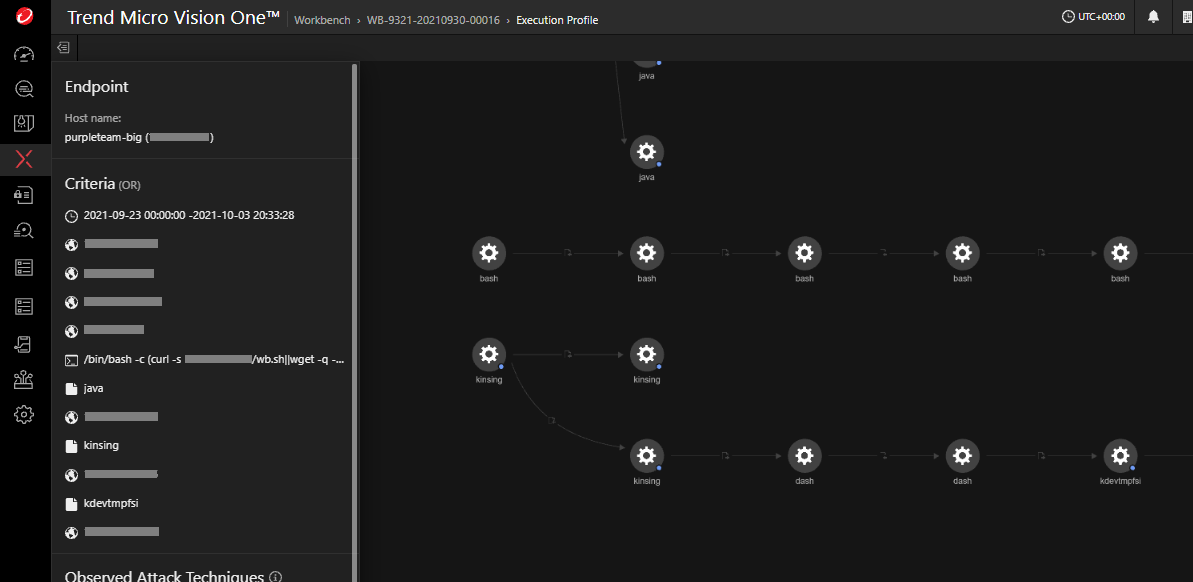The height and width of the screenshot is (582, 1193).
Task: Click the /bin/bash command line criterion
Action: (x=213, y=359)
